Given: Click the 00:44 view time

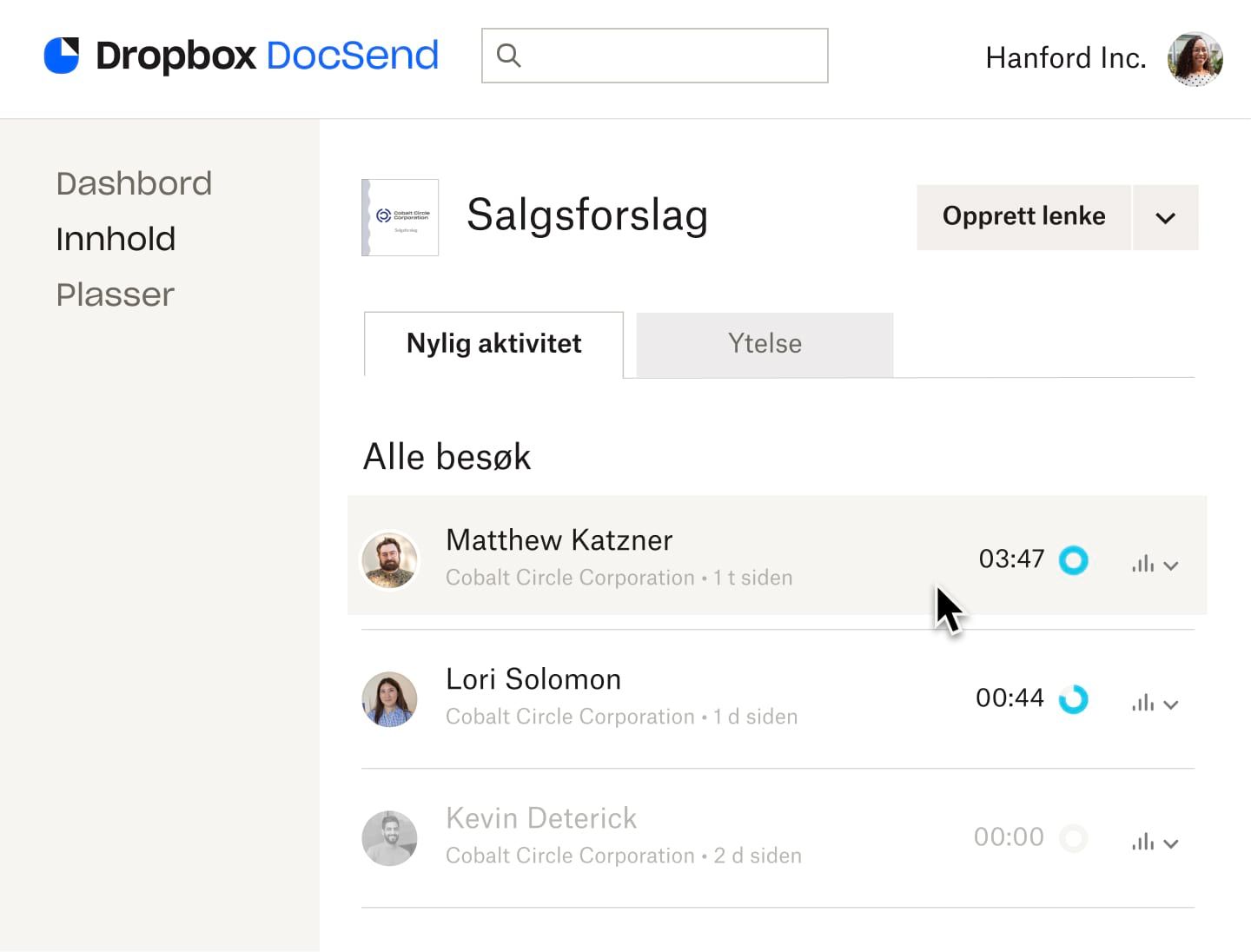Looking at the screenshot, I should [1009, 697].
